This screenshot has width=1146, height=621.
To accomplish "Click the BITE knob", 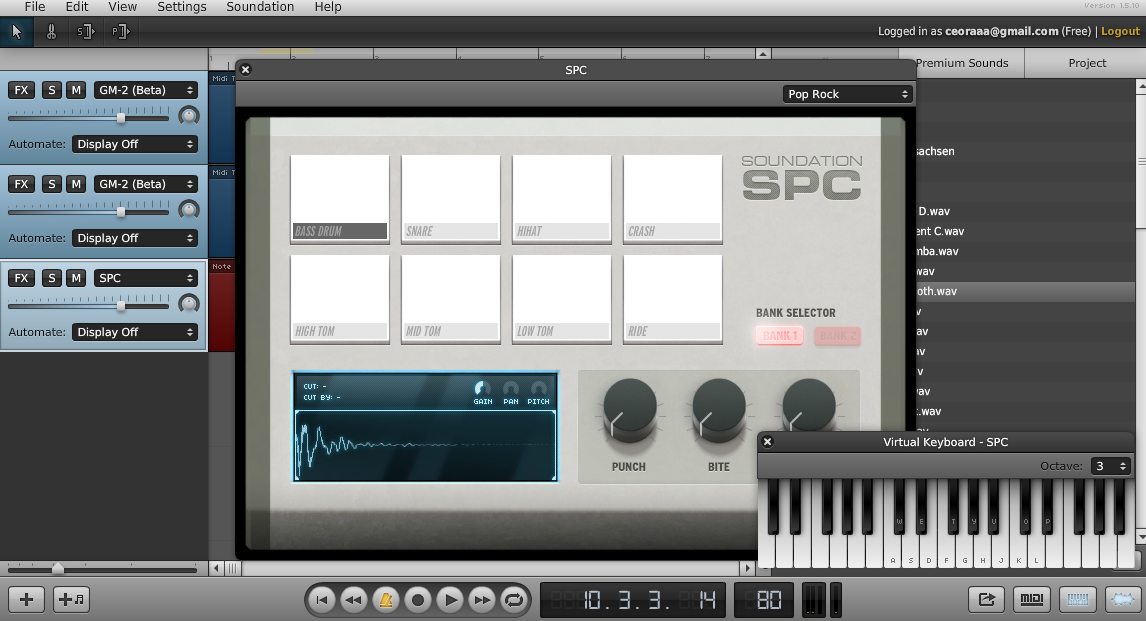I will [x=718, y=409].
